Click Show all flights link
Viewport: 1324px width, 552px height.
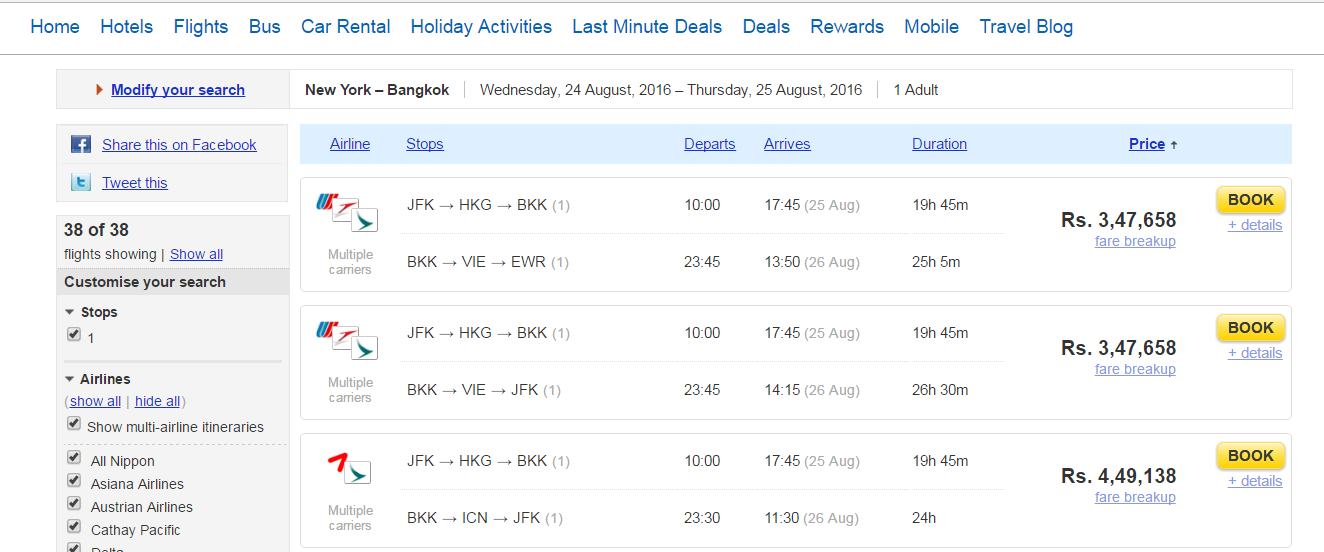pyautogui.click(x=196, y=254)
